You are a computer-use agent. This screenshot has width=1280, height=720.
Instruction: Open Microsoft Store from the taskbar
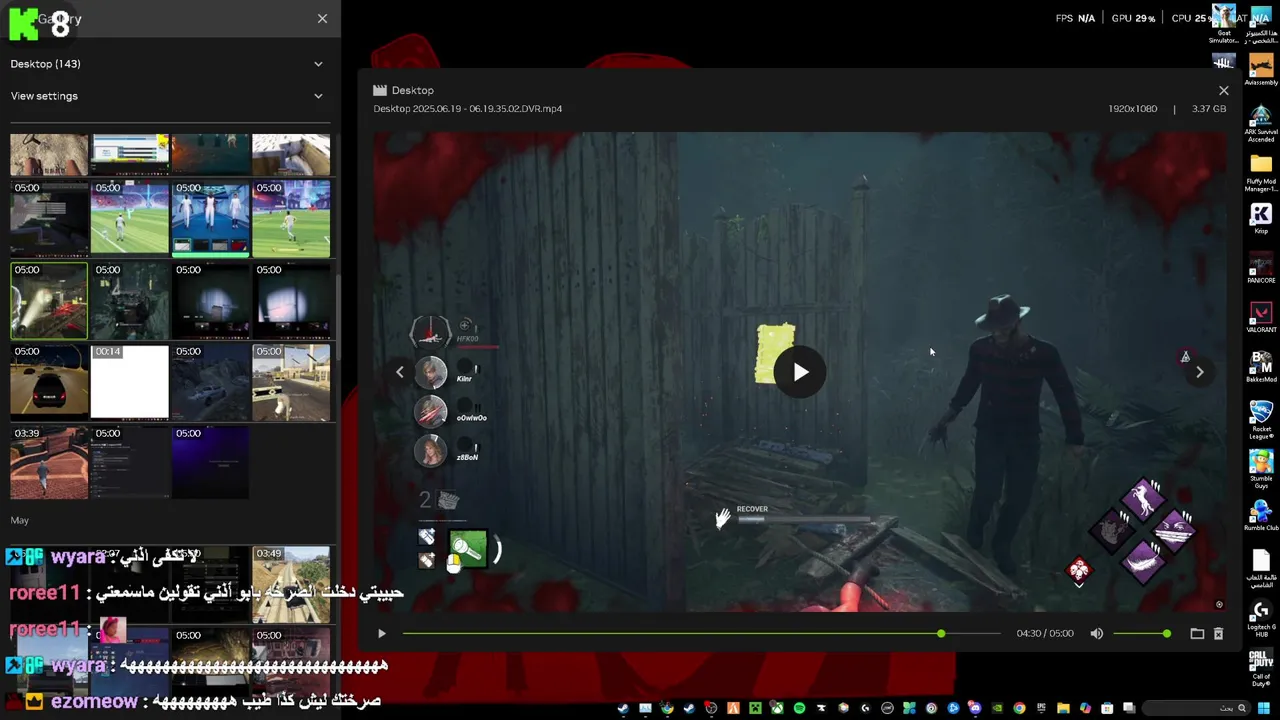tap(1107, 708)
